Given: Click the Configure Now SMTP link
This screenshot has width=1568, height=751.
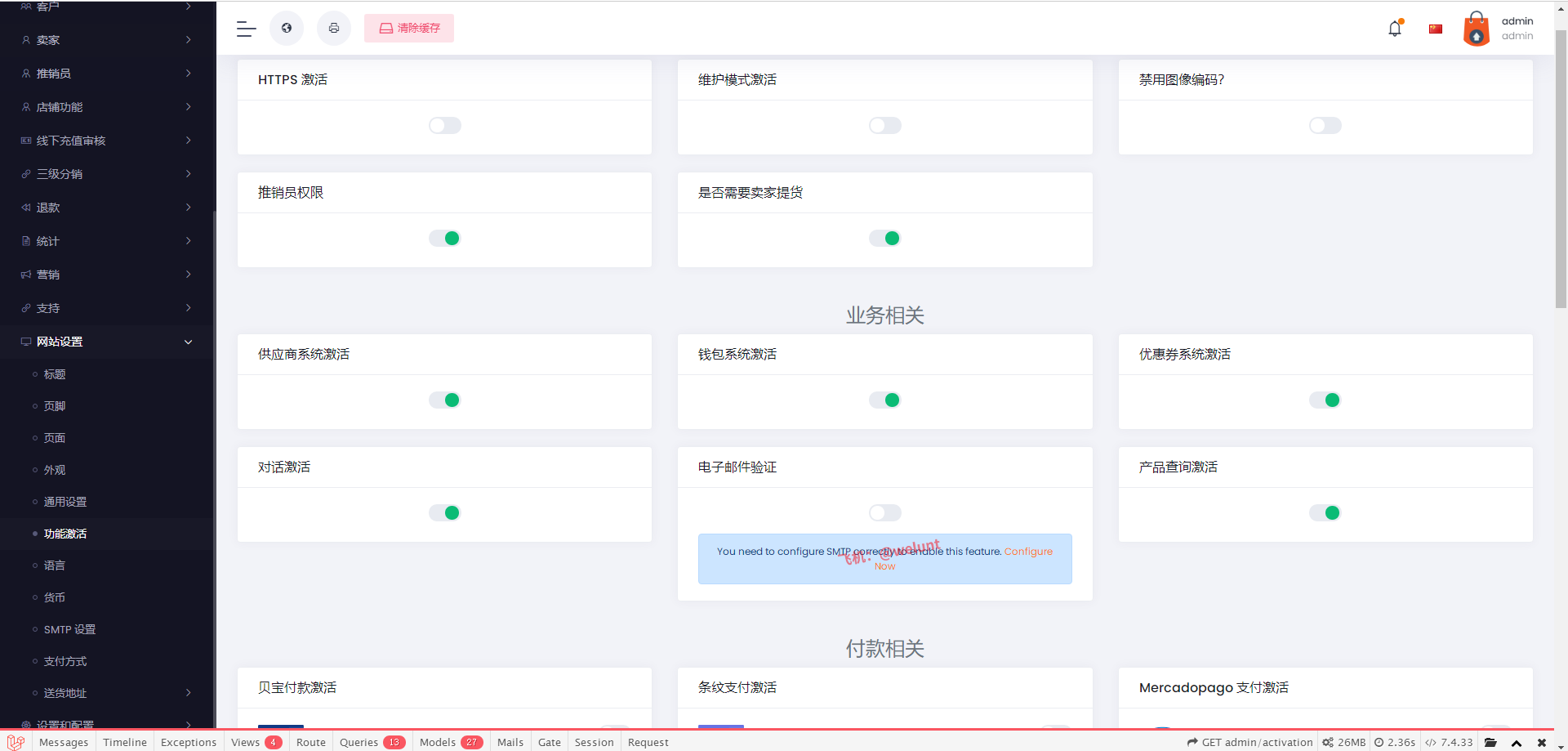Looking at the screenshot, I should click(x=1028, y=552).
